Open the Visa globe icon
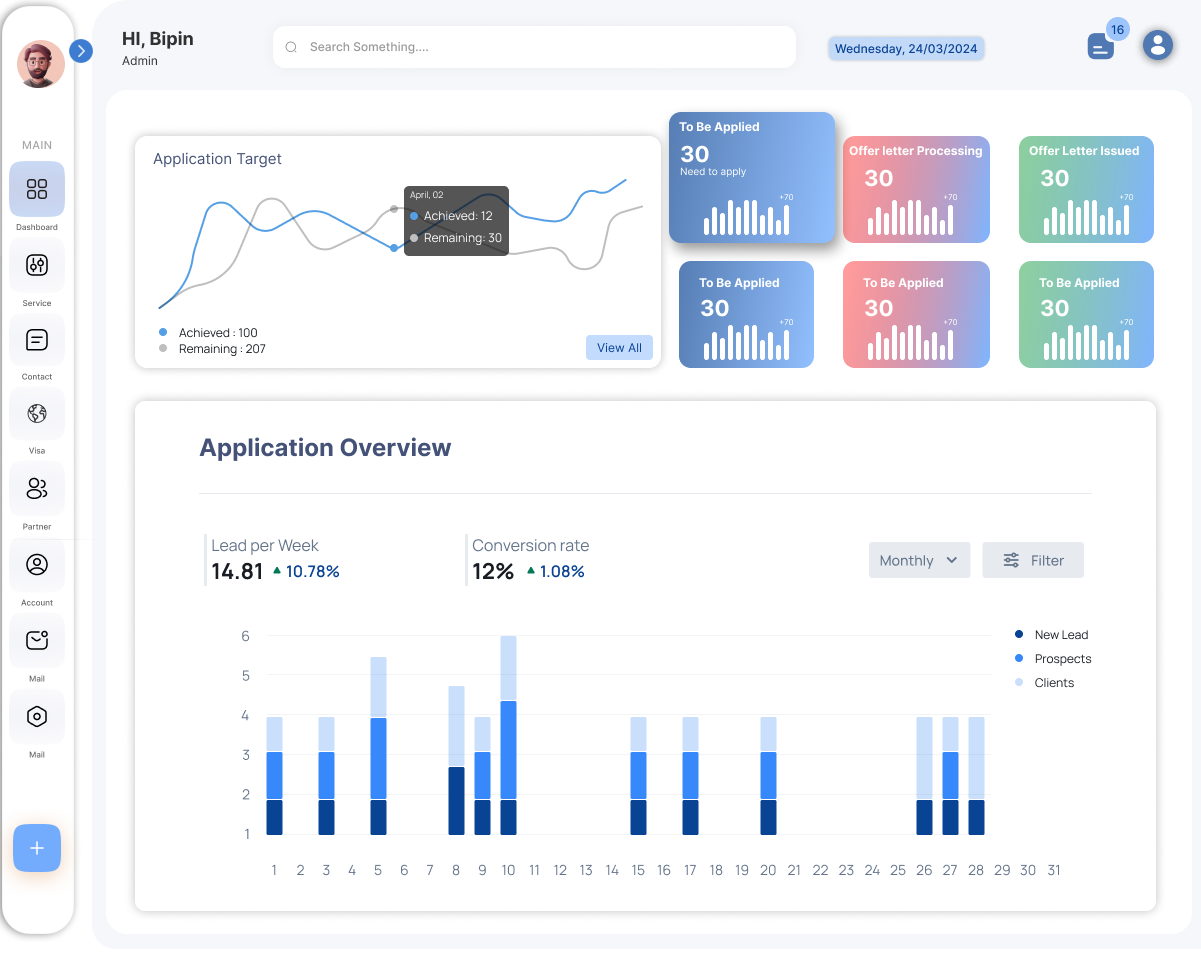The width and height of the screenshot is (1201, 962). [x=37, y=414]
